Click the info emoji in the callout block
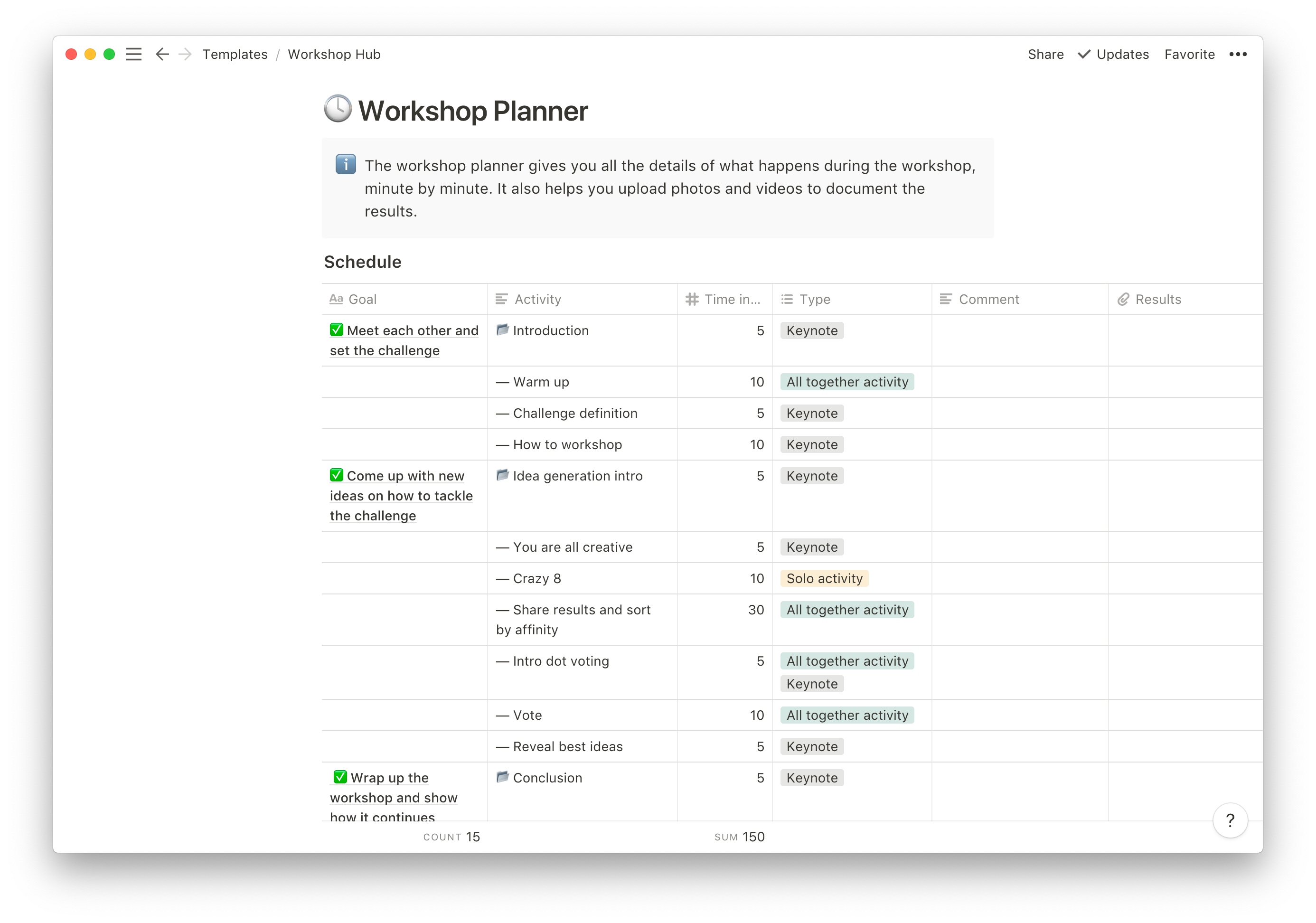 (x=346, y=165)
